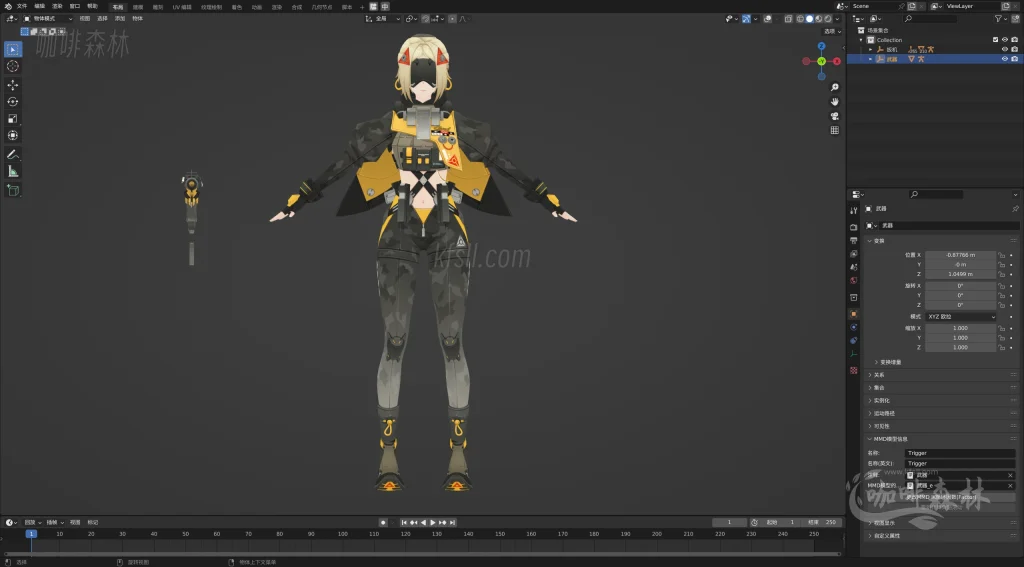Image resolution: width=1024 pixels, height=567 pixels.
Task: Open the Scene properties tab
Action: tap(854, 267)
